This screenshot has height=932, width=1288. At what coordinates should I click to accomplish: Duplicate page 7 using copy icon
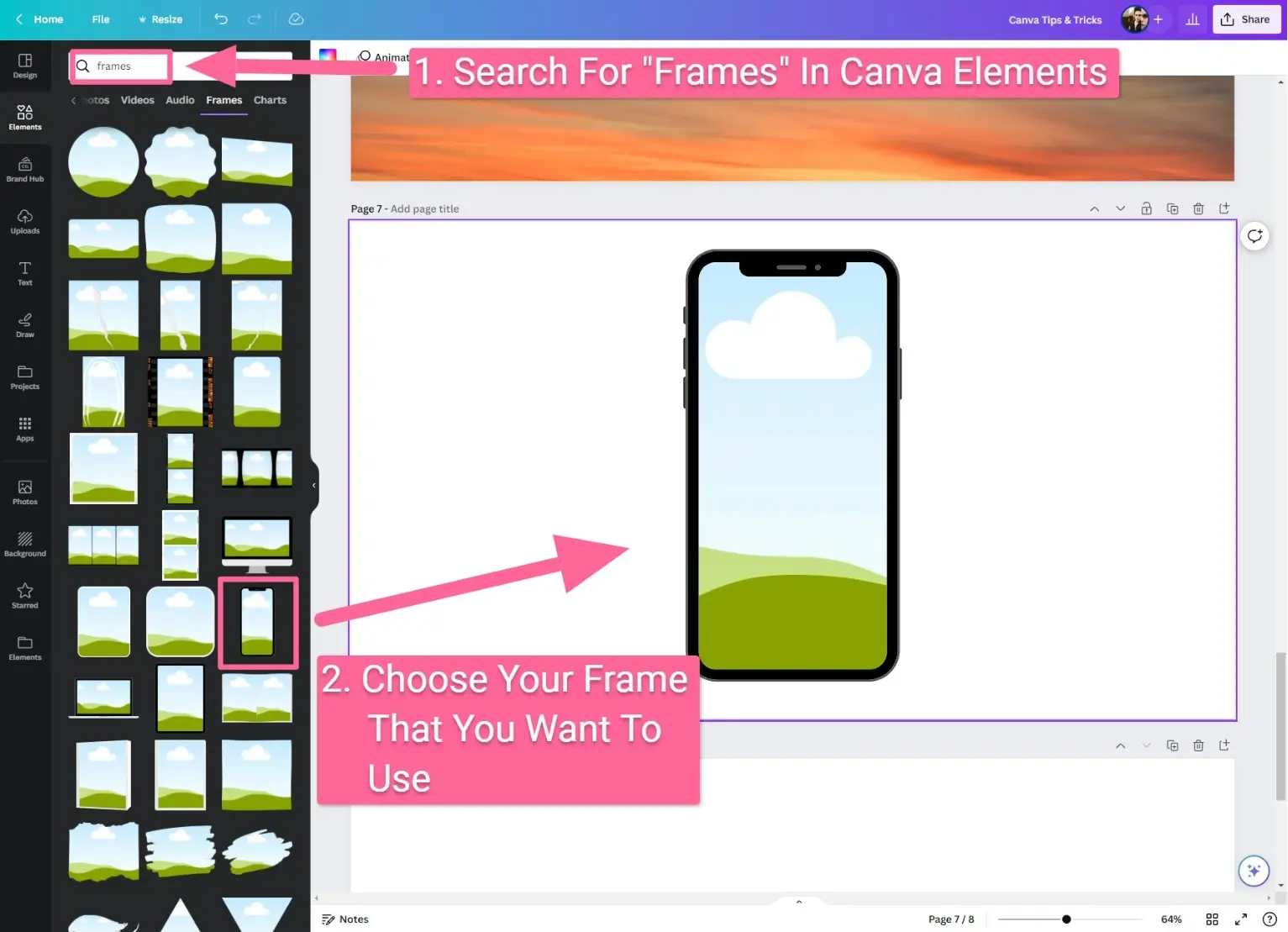1172,208
